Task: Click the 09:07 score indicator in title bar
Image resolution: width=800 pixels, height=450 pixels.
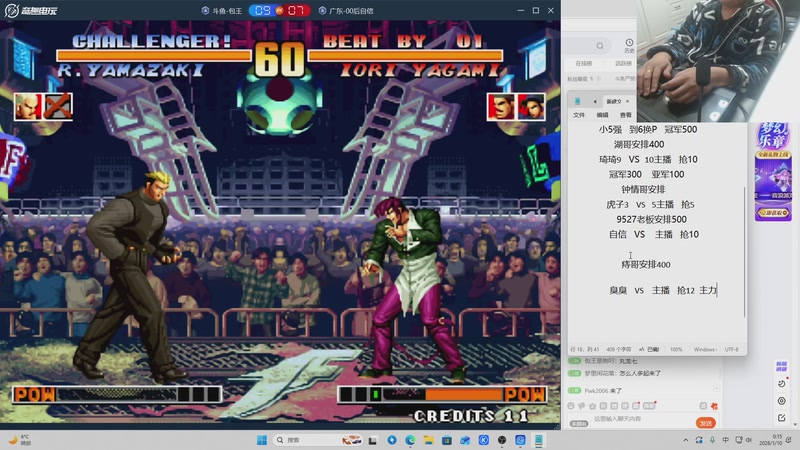Action: pyautogui.click(x=279, y=10)
